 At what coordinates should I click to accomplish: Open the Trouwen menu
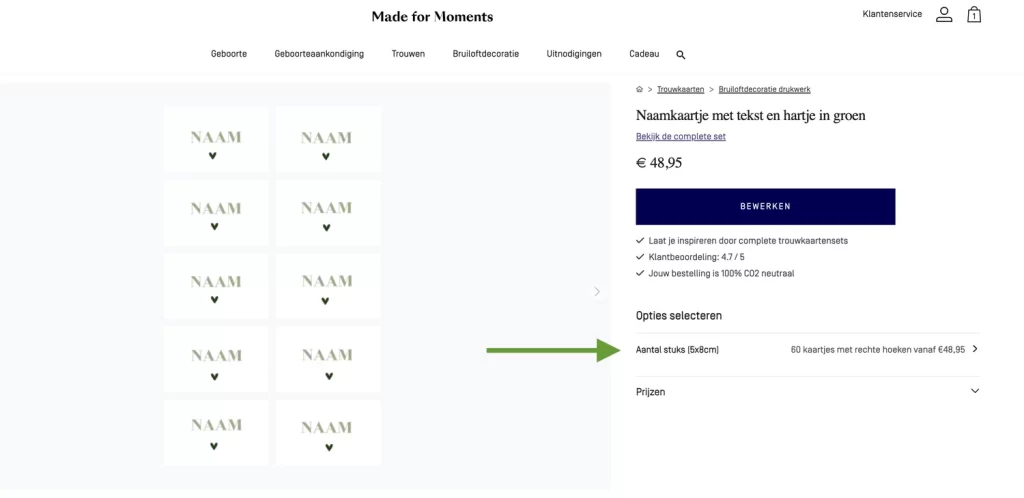tap(408, 54)
